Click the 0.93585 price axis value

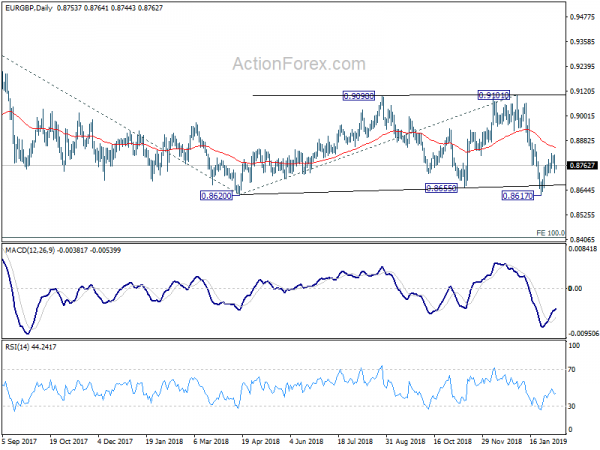click(582, 42)
